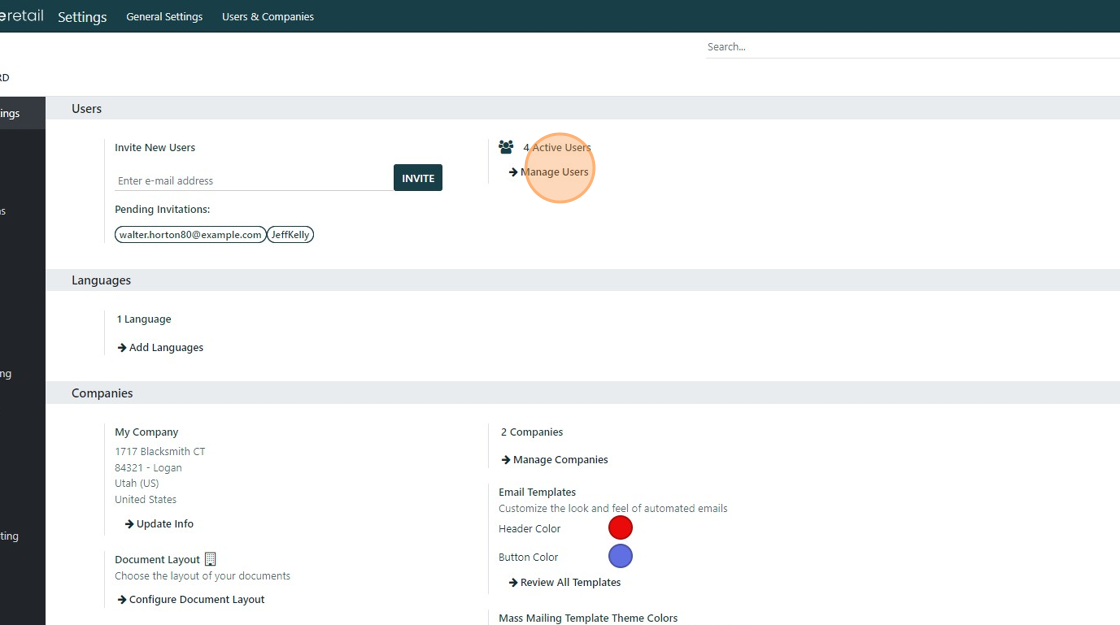Click 'Choose the layout of your documents'
Image resolution: width=1120 pixels, height=625 pixels.
[x=202, y=576]
